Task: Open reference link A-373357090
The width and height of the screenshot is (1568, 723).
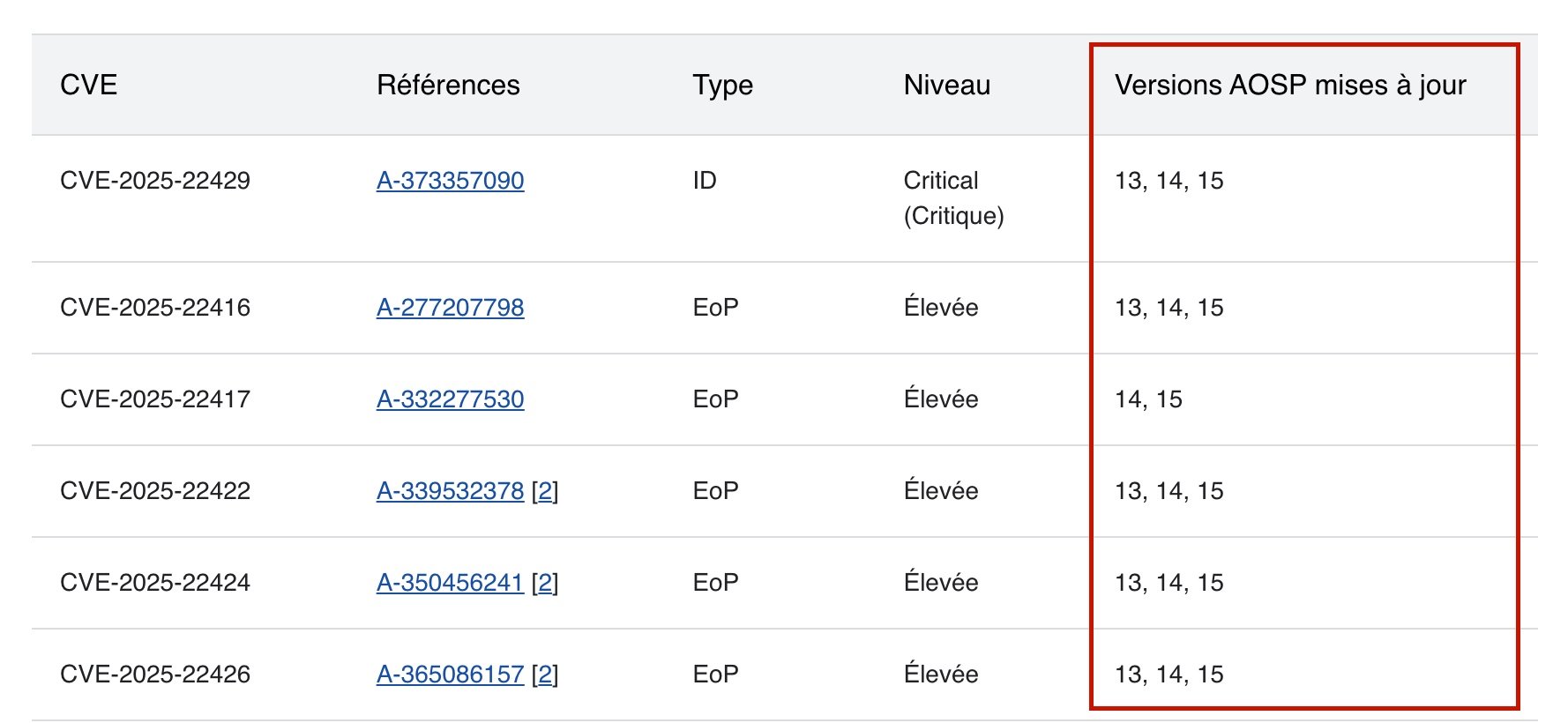Action: [x=450, y=181]
